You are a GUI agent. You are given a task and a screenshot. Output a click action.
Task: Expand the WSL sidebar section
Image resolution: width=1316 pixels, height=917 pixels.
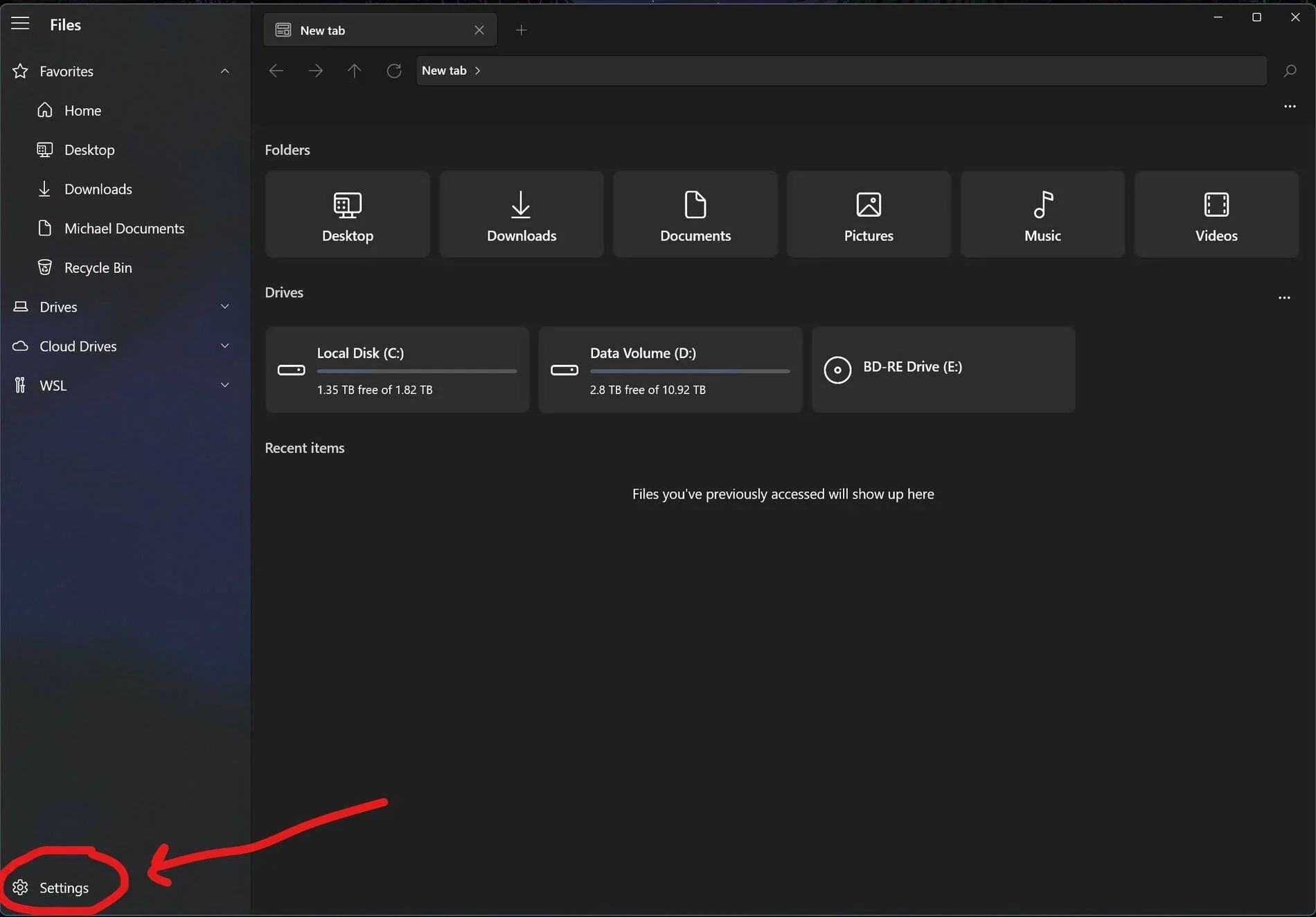pos(224,385)
